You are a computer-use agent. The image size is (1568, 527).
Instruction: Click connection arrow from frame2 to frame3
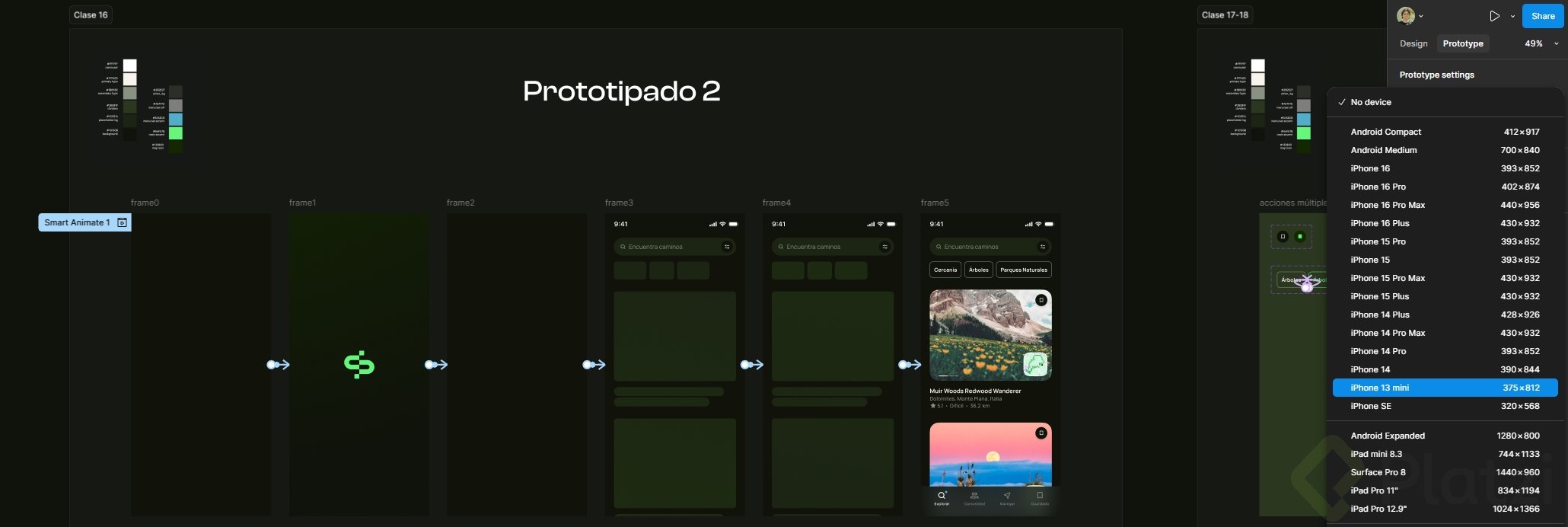pos(594,365)
